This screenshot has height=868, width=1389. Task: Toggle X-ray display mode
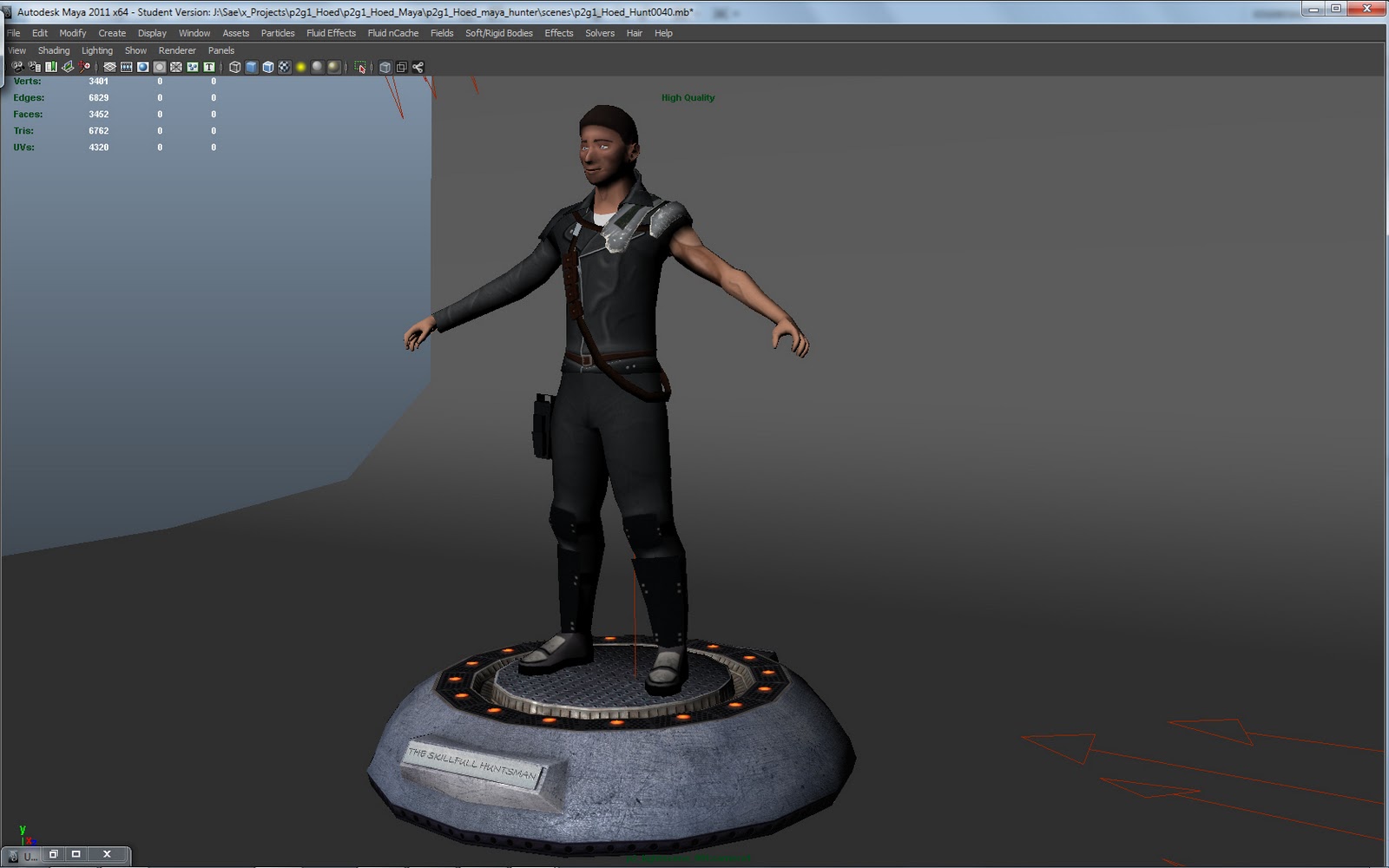[x=384, y=67]
